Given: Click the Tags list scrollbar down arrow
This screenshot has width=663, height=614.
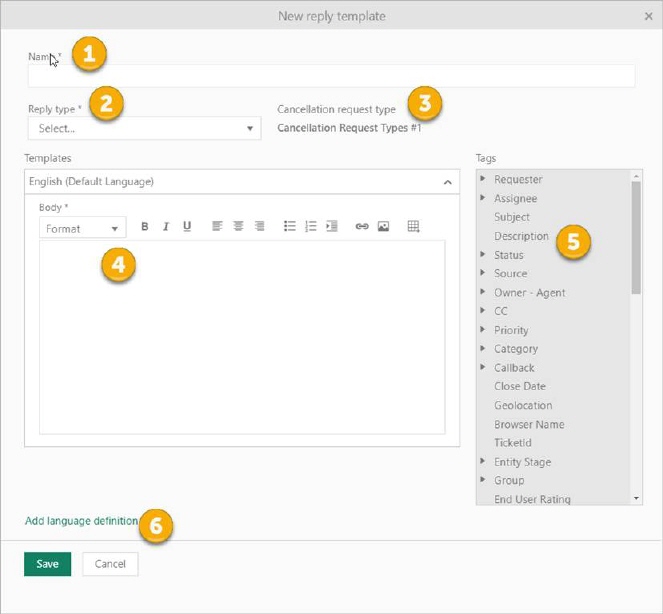Looking at the screenshot, I should pyautogui.click(x=636, y=498).
